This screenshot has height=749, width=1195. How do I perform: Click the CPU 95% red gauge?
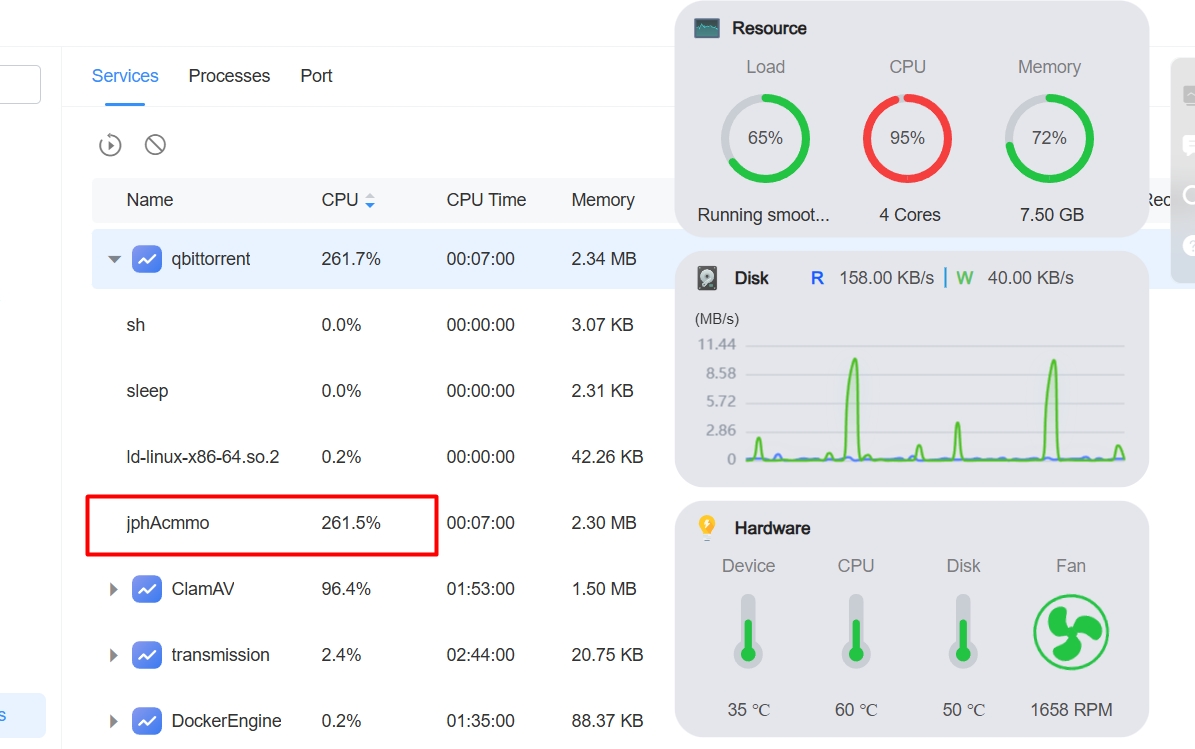(907, 139)
